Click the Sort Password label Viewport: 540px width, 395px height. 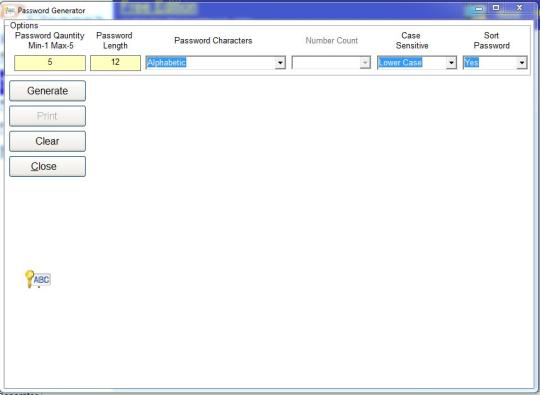pyautogui.click(x=491, y=41)
